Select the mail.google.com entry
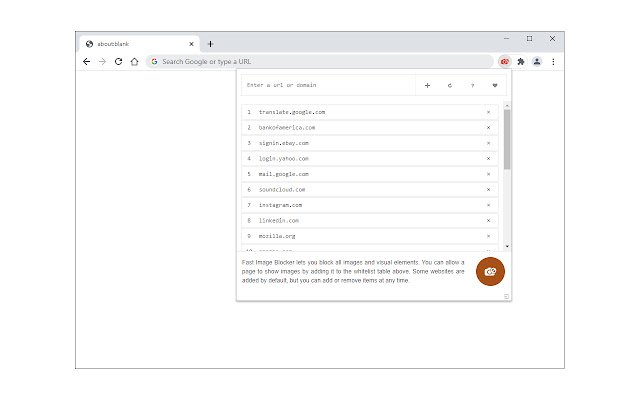Image resolution: width=640 pixels, height=400 pixels. coord(370,174)
